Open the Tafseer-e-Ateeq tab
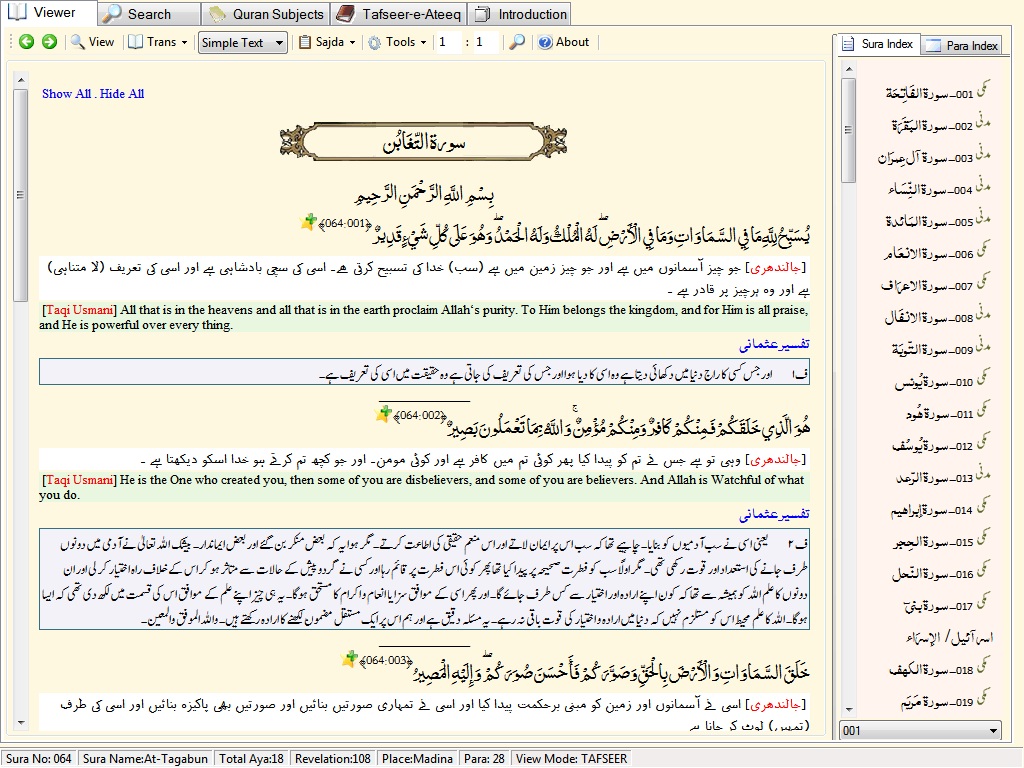 400,14
